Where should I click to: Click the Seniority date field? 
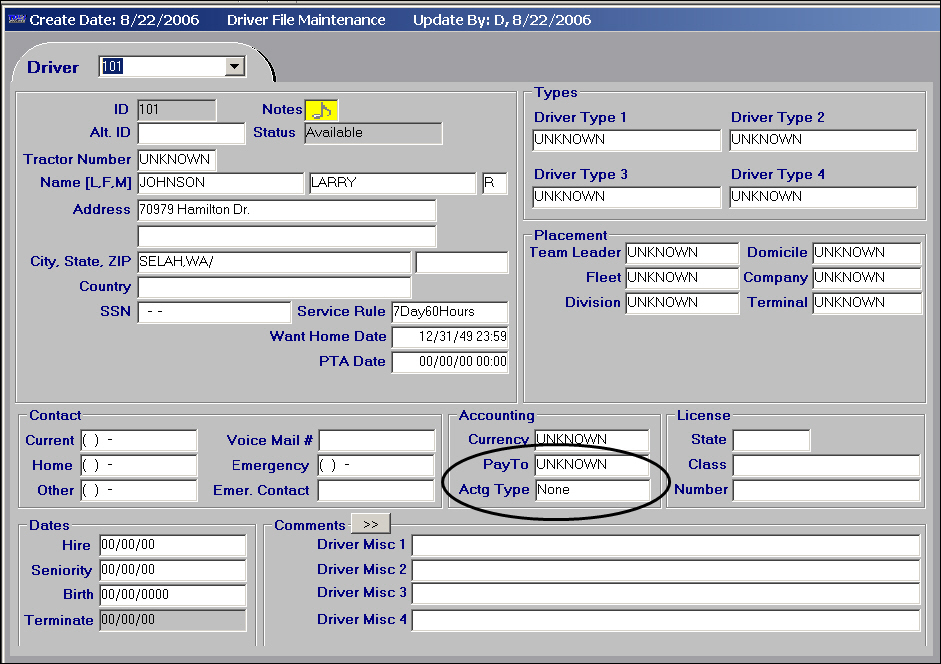tap(173, 570)
